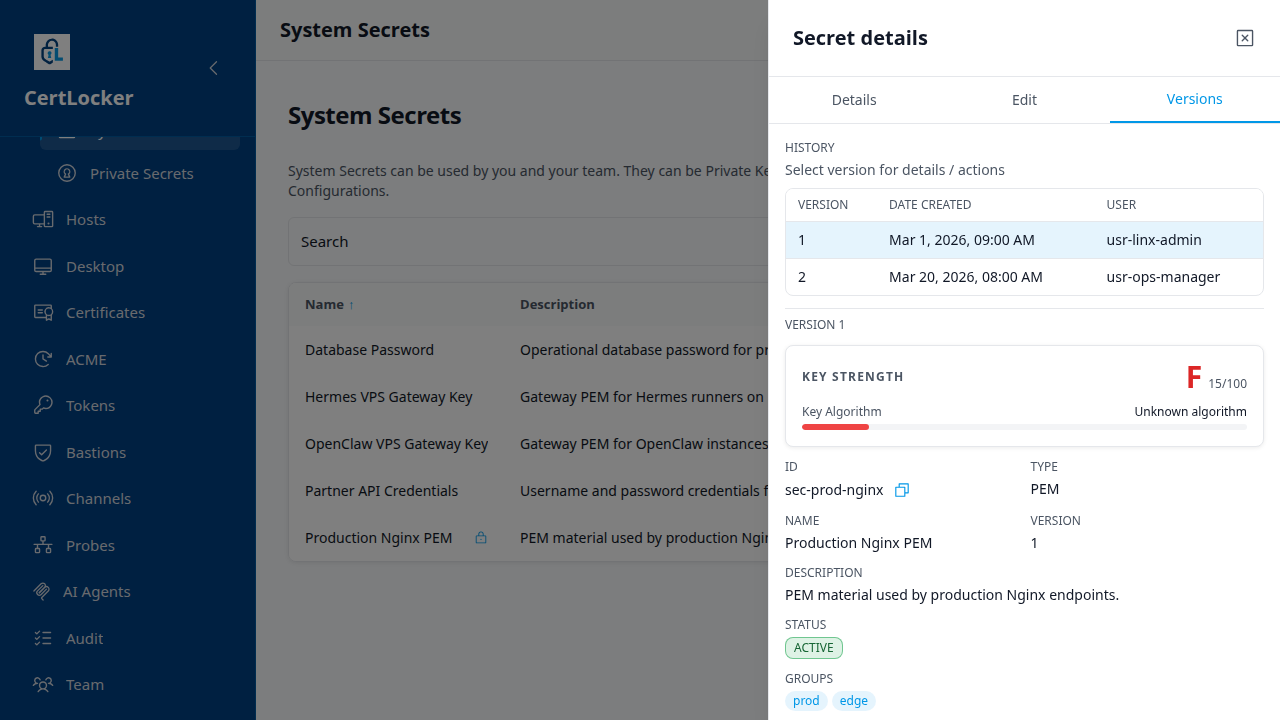Click the Probes network icon
The image size is (1280, 720).
42,546
